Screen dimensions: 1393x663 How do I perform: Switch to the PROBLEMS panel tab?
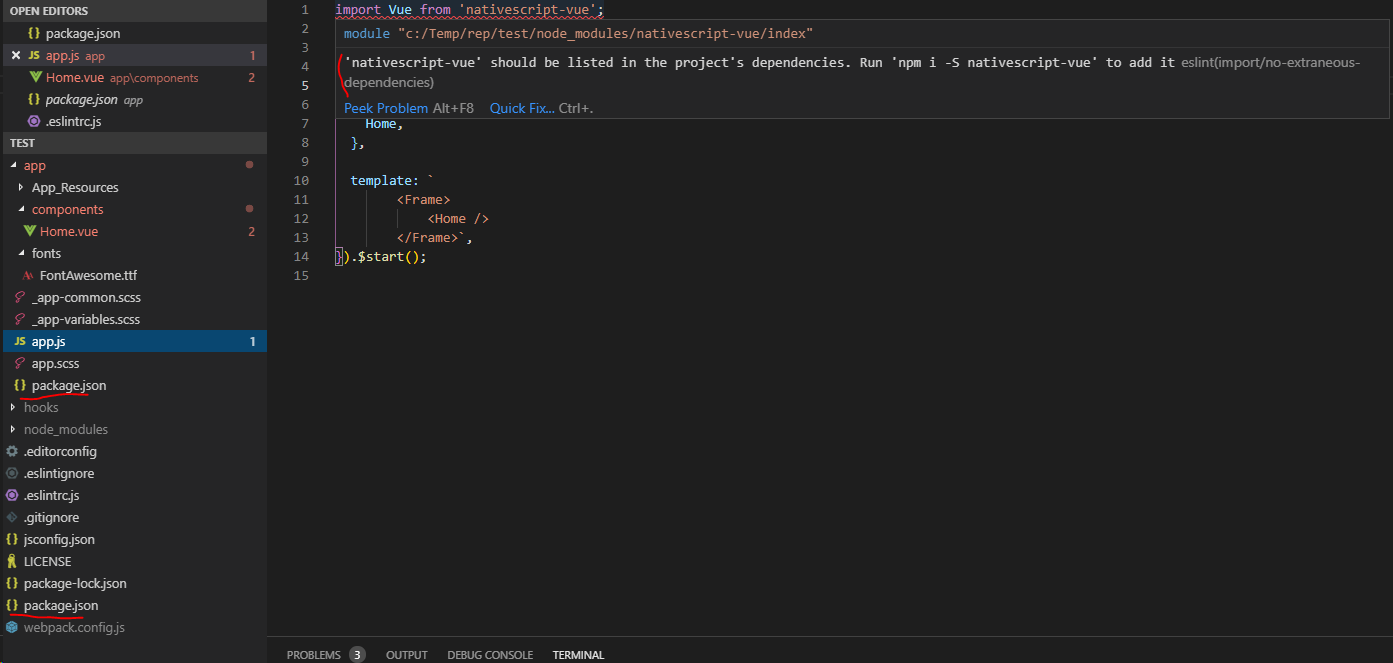click(314, 655)
